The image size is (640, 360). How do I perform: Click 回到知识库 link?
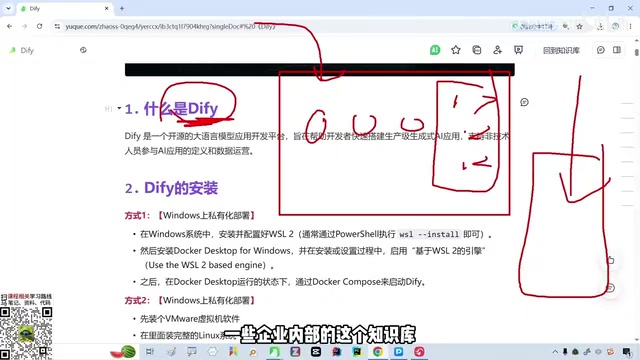coord(561,50)
